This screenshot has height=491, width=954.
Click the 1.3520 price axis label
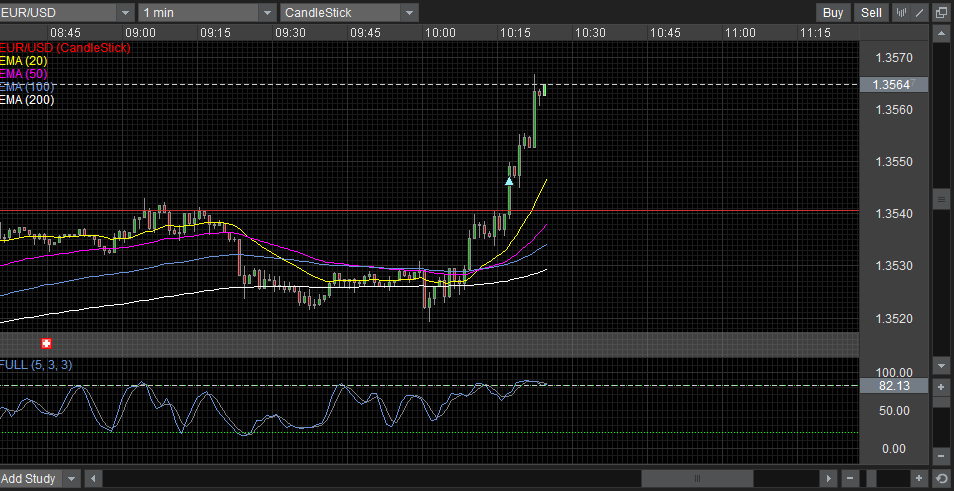(x=894, y=318)
